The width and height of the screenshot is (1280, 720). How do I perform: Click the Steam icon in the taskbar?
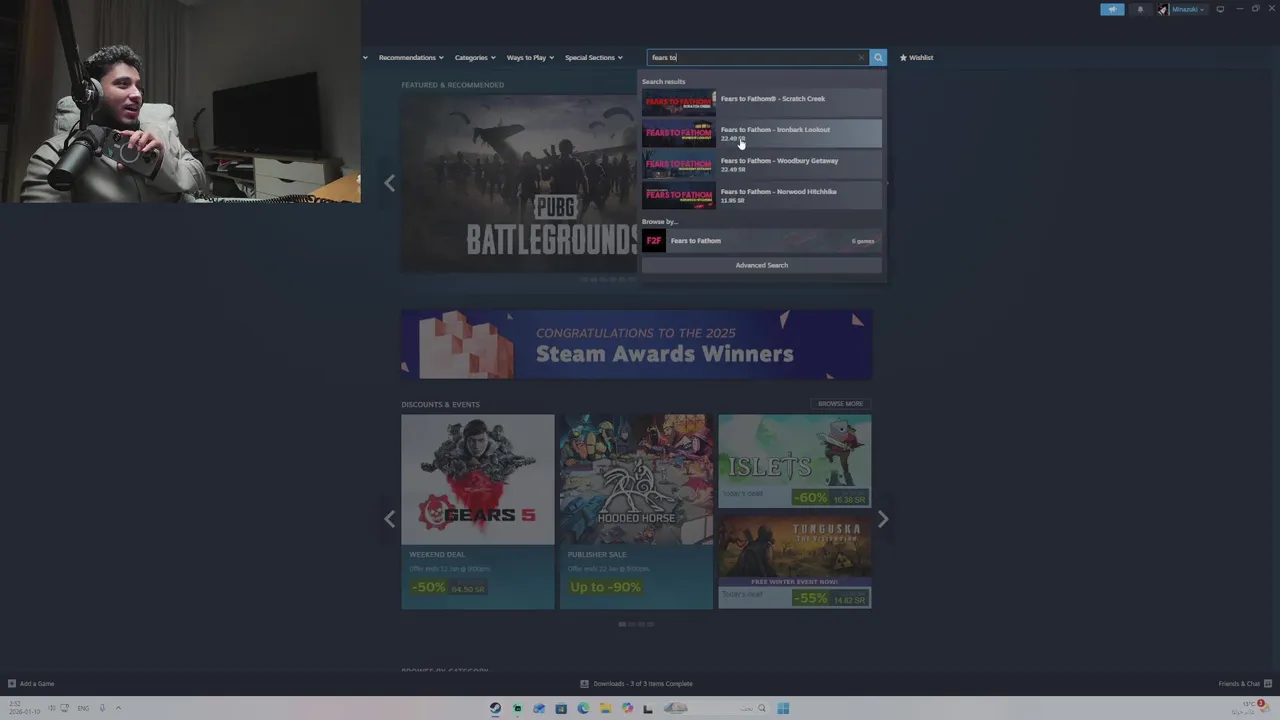click(495, 708)
